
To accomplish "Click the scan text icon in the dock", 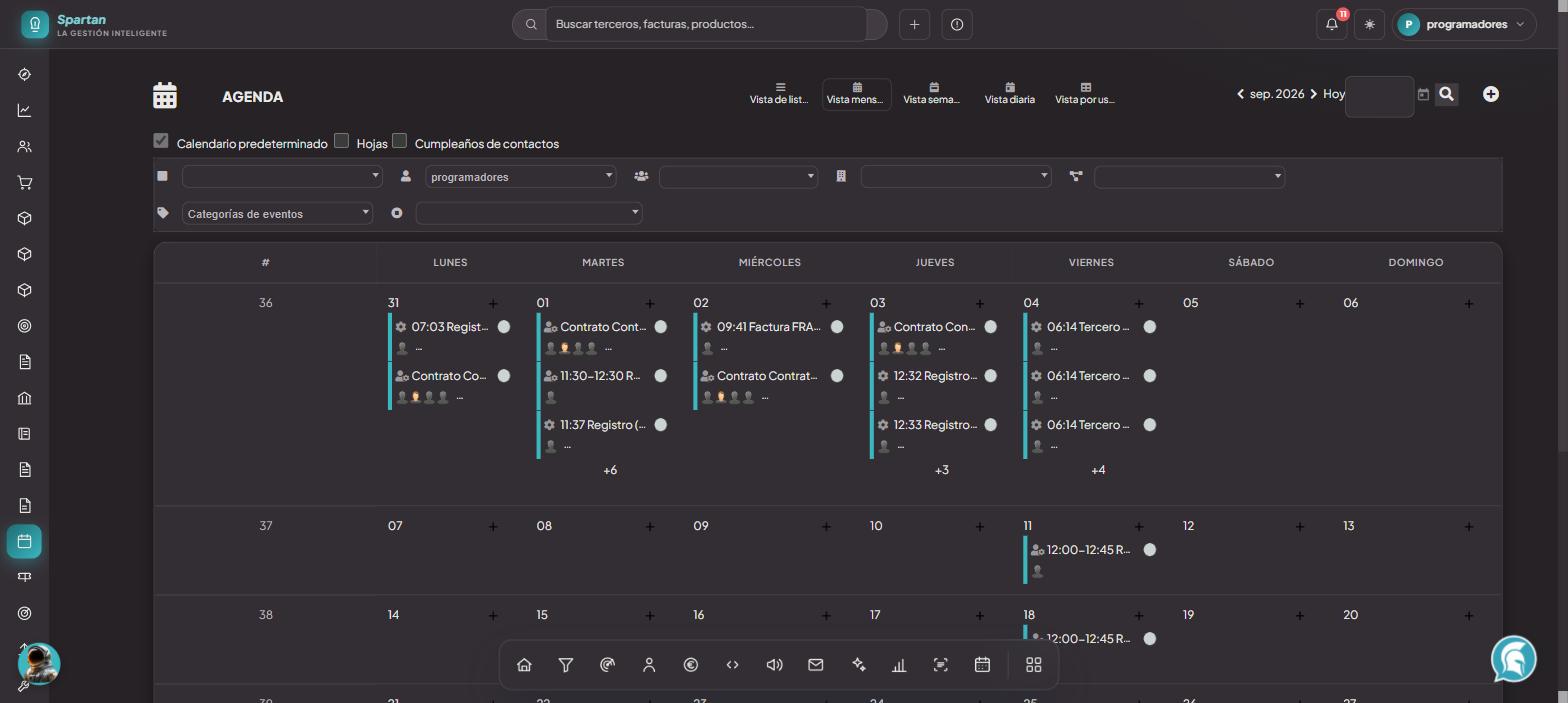I will (x=941, y=665).
